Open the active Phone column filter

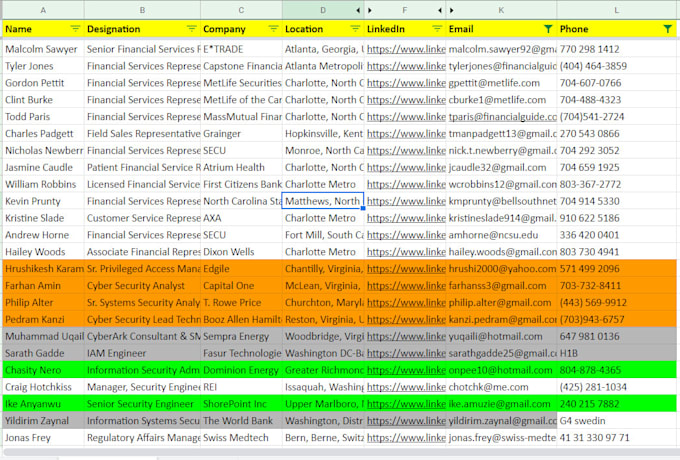(667, 29)
